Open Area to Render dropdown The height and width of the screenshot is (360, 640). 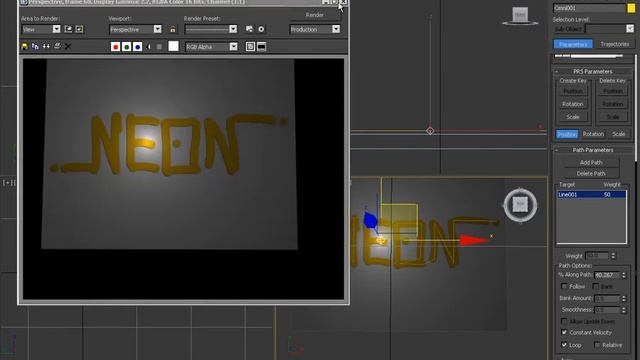click(x=41, y=29)
